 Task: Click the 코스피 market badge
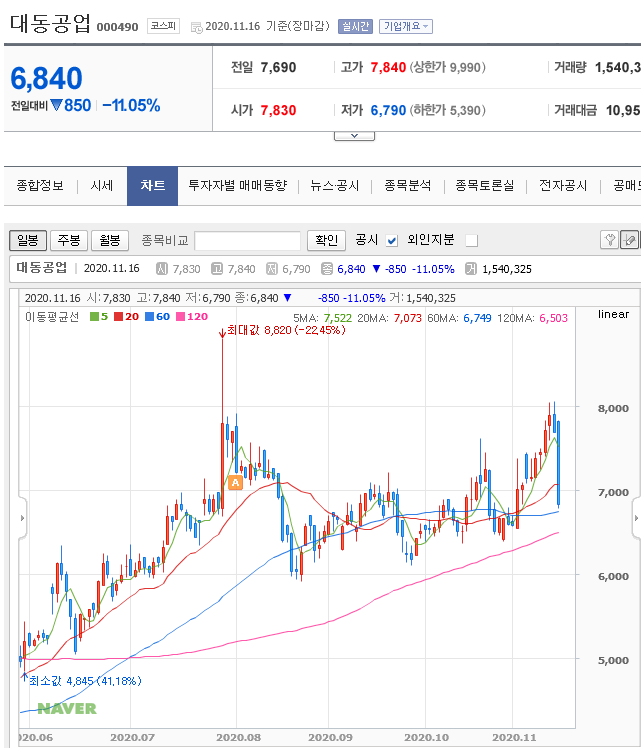point(162,26)
